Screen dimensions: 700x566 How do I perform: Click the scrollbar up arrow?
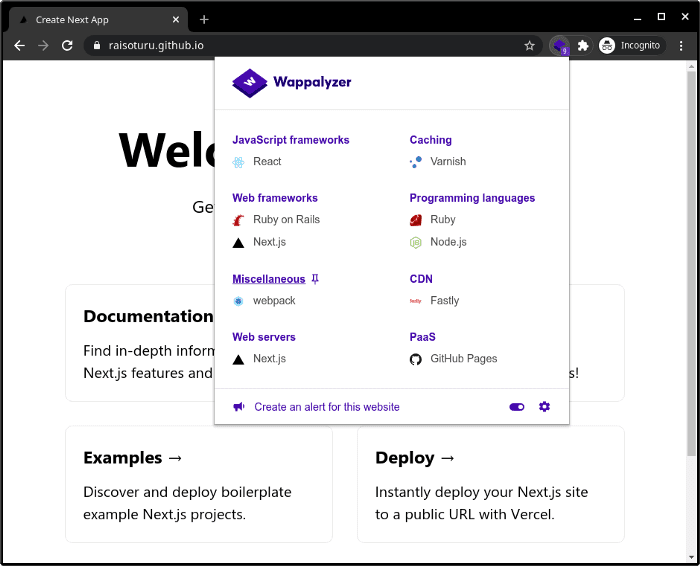point(691,67)
